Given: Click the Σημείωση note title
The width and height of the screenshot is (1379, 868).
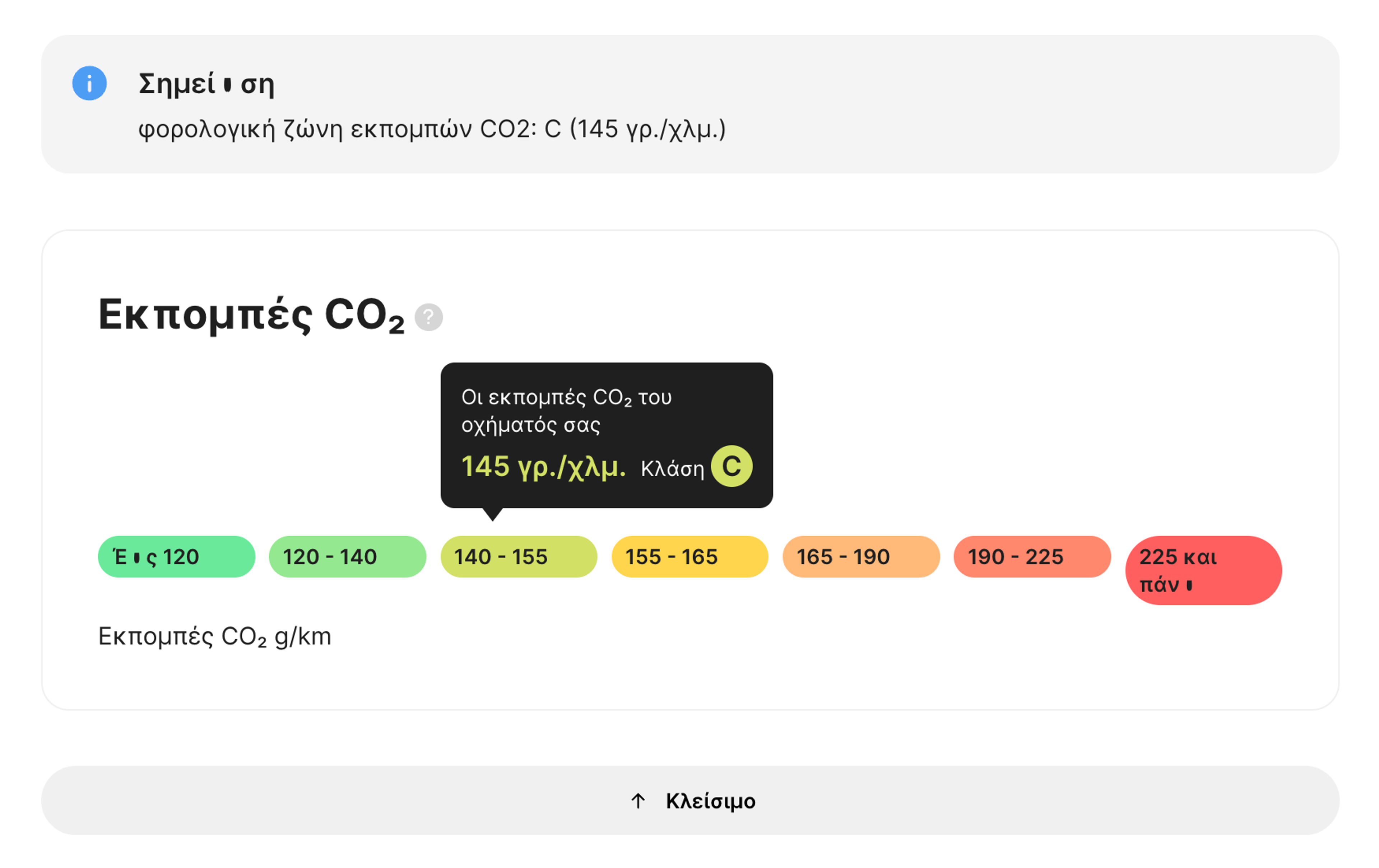Looking at the screenshot, I should [207, 84].
